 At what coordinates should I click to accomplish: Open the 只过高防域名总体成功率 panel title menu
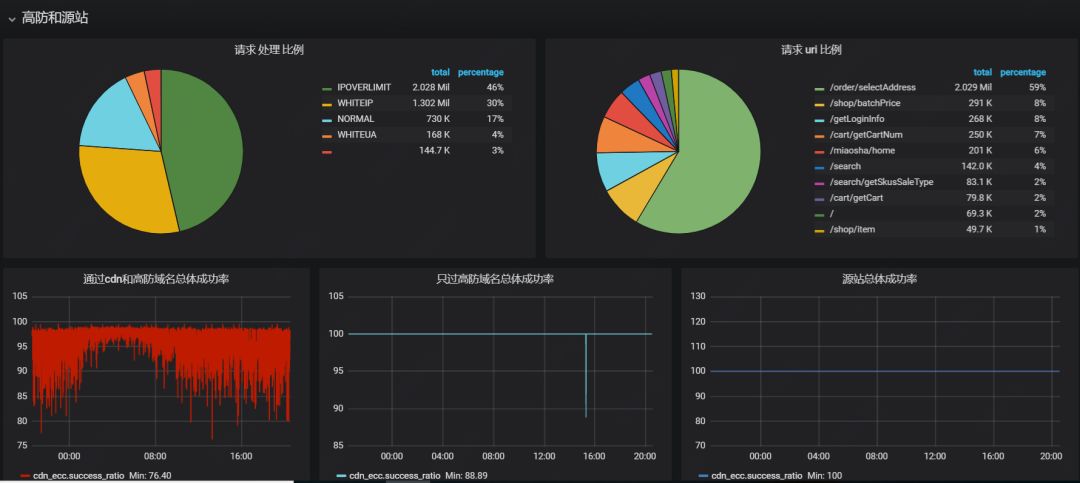click(495, 279)
